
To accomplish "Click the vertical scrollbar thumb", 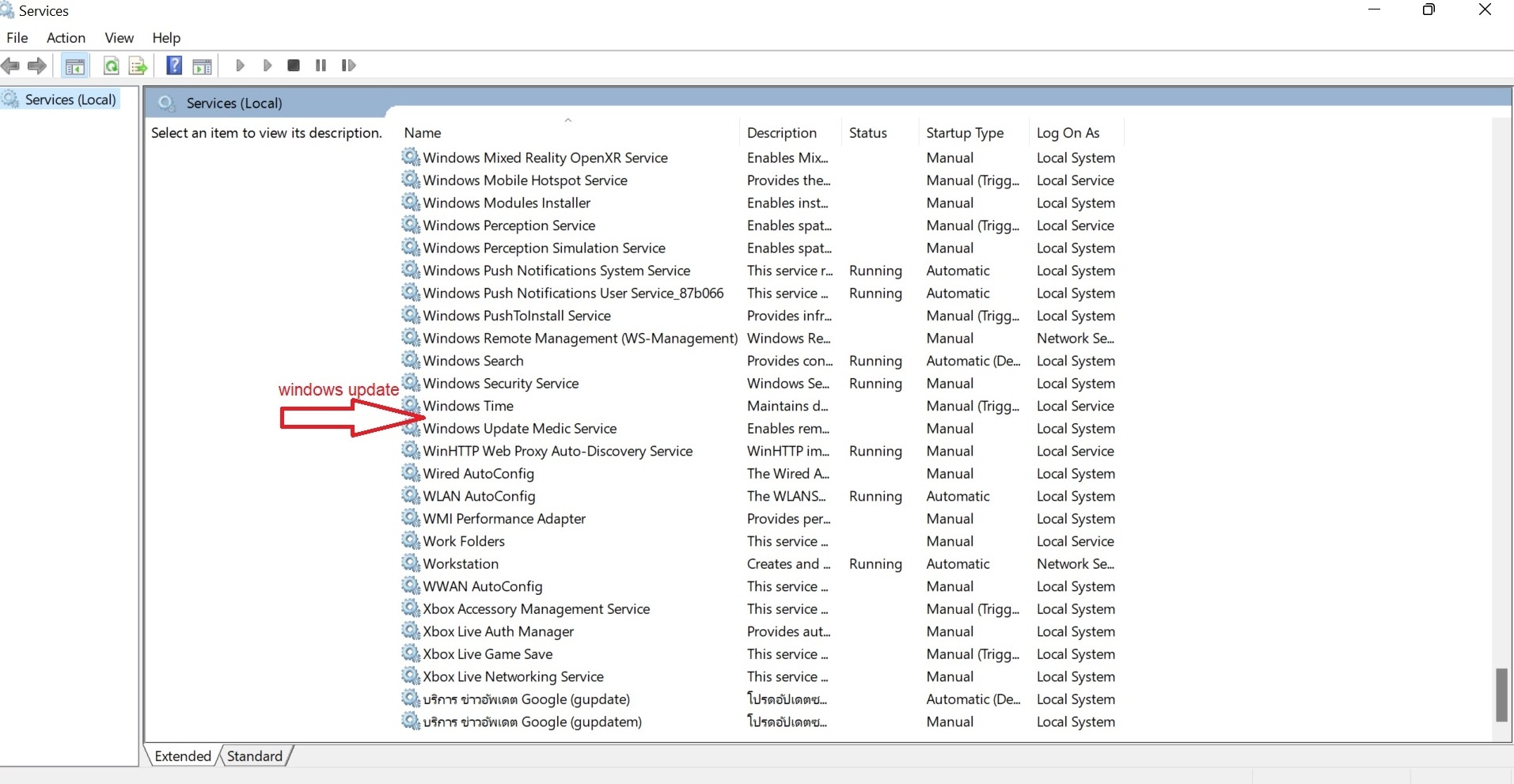I will click(1501, 695).
